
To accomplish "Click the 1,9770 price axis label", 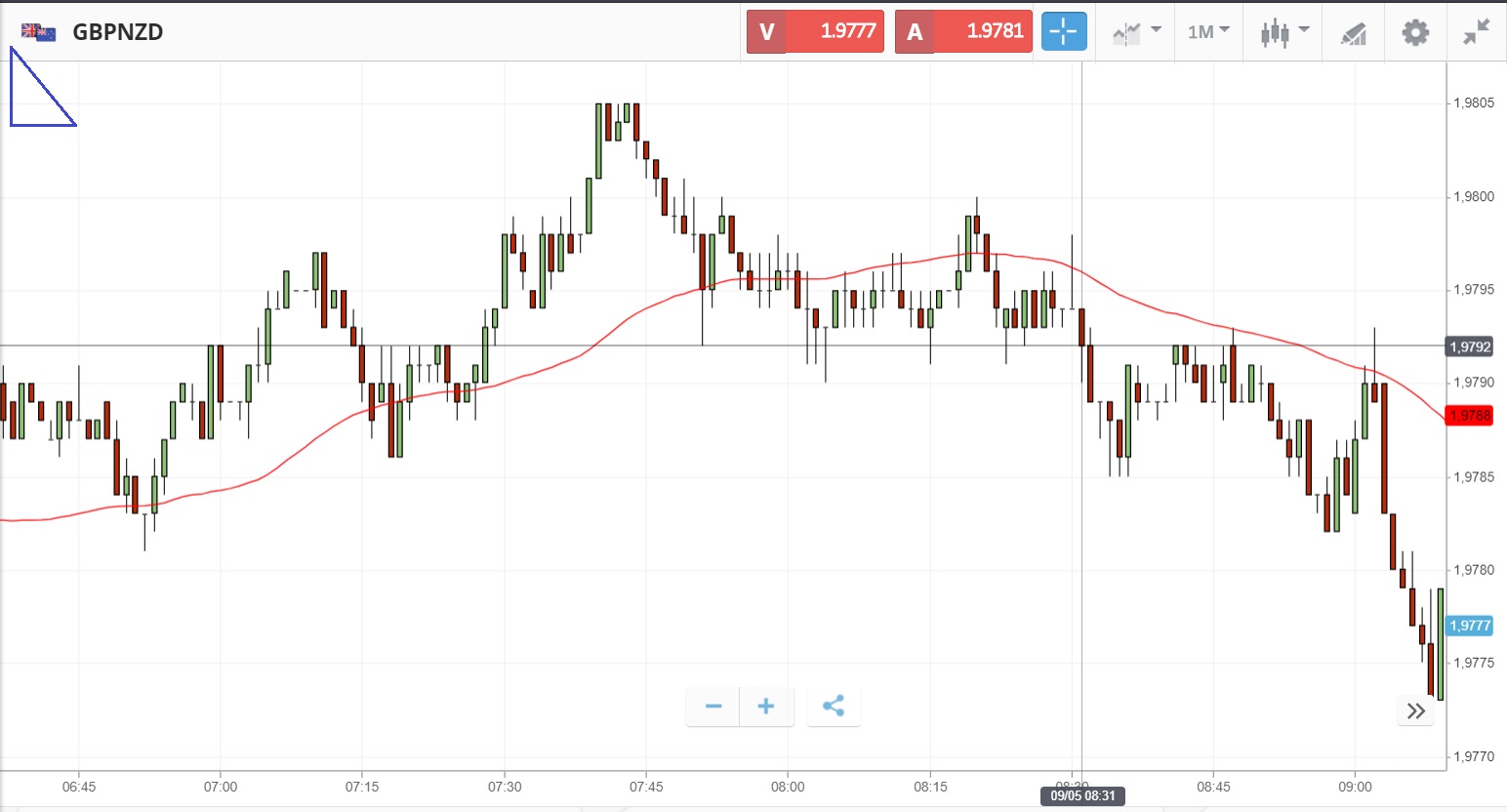I will [1474, 756].
